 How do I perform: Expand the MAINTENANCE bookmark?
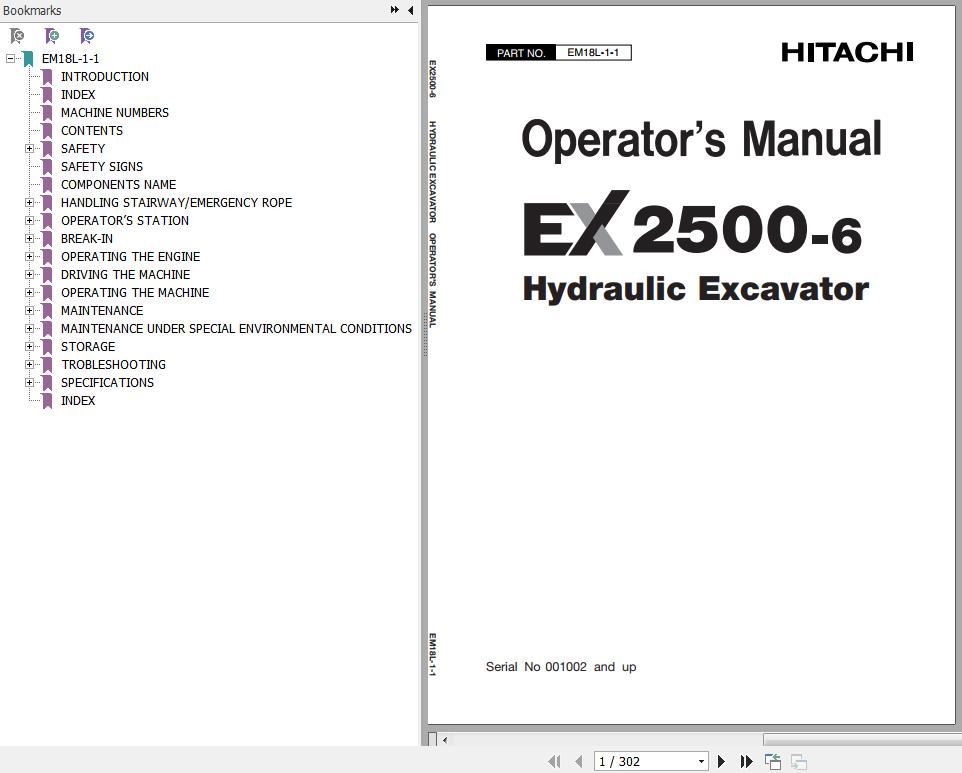click(x=29, y=310)
